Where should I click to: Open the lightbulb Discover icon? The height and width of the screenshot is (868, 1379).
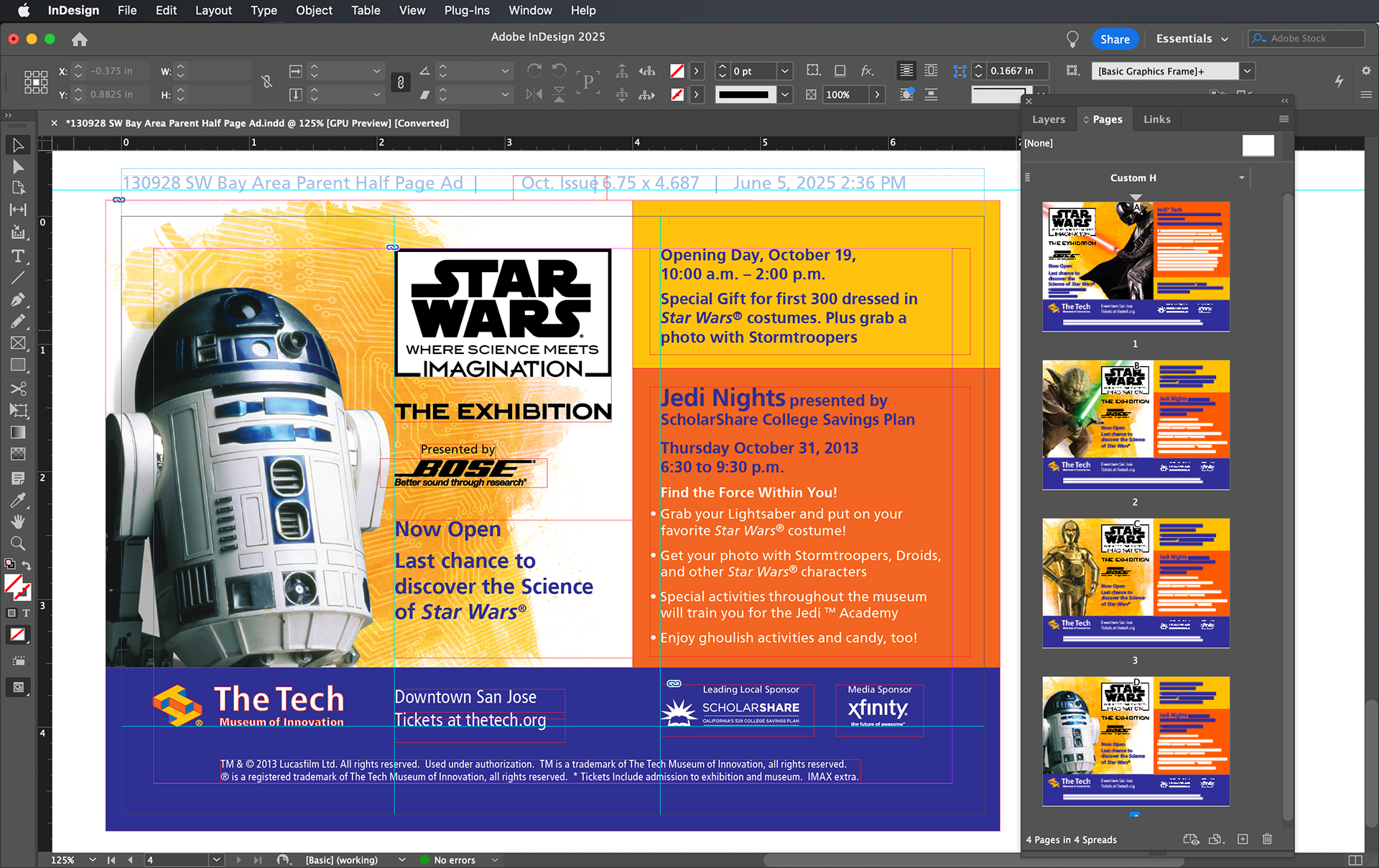[x=1072, y=39]
